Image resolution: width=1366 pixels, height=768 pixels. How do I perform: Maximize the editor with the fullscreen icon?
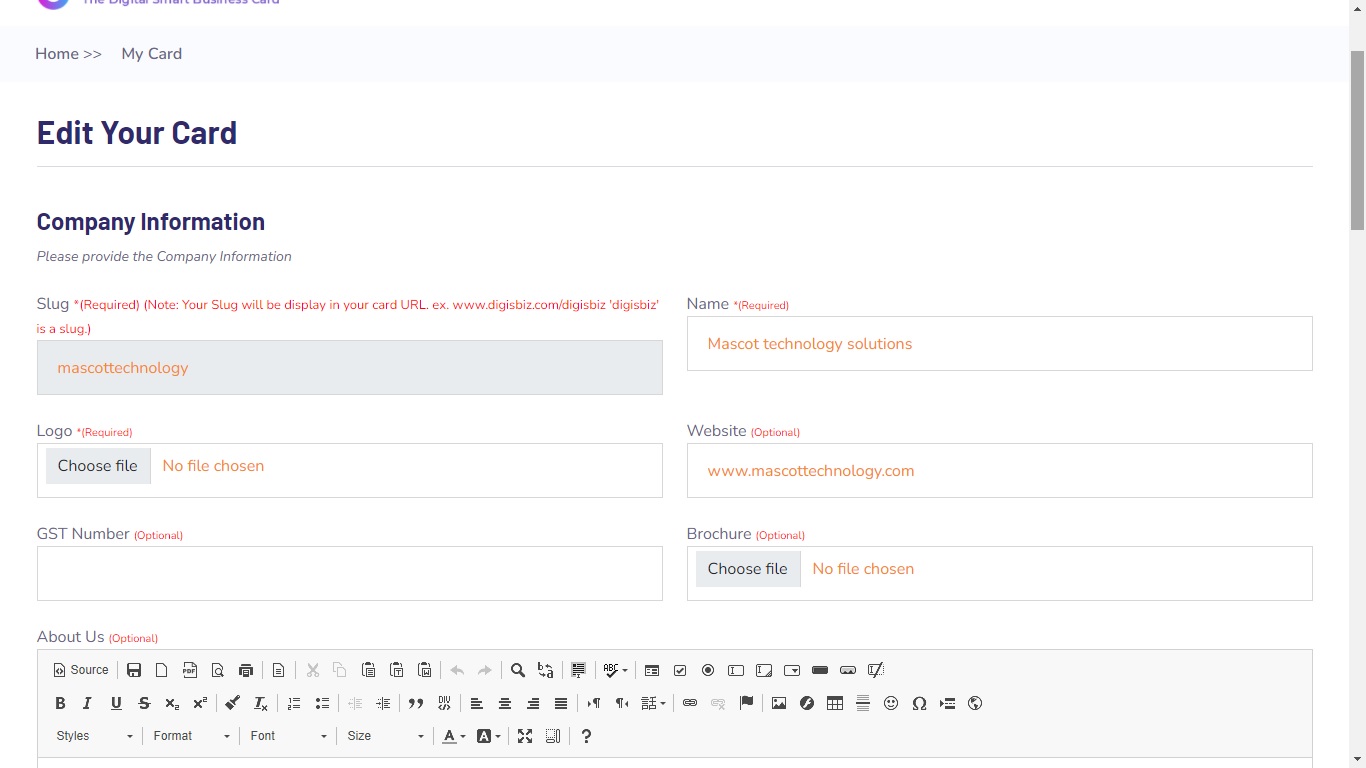[525, 736]
